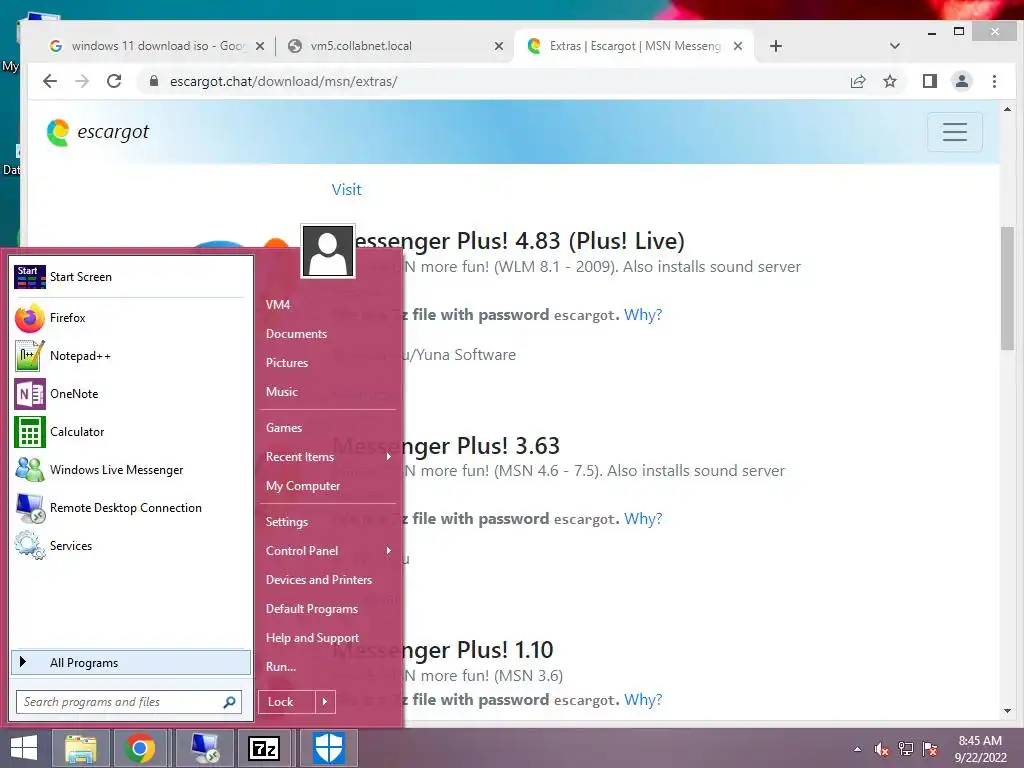Follow the Visit link
This screenshot has height=768, width=1024.
click(346, 189)
